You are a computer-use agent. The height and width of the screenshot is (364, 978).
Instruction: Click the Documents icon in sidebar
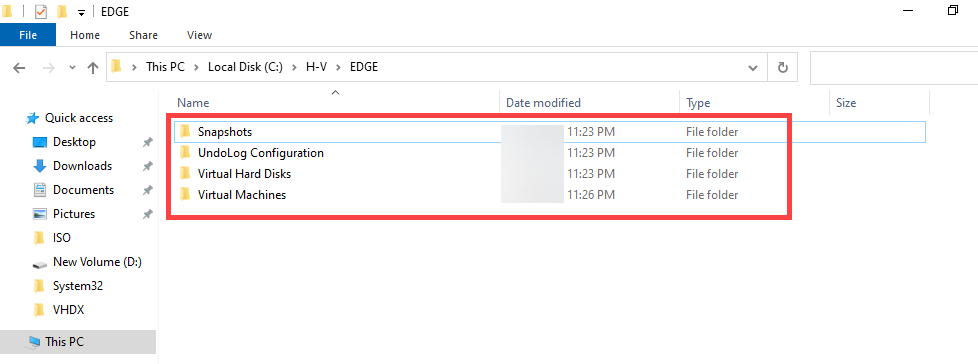[x=40, y=189]
